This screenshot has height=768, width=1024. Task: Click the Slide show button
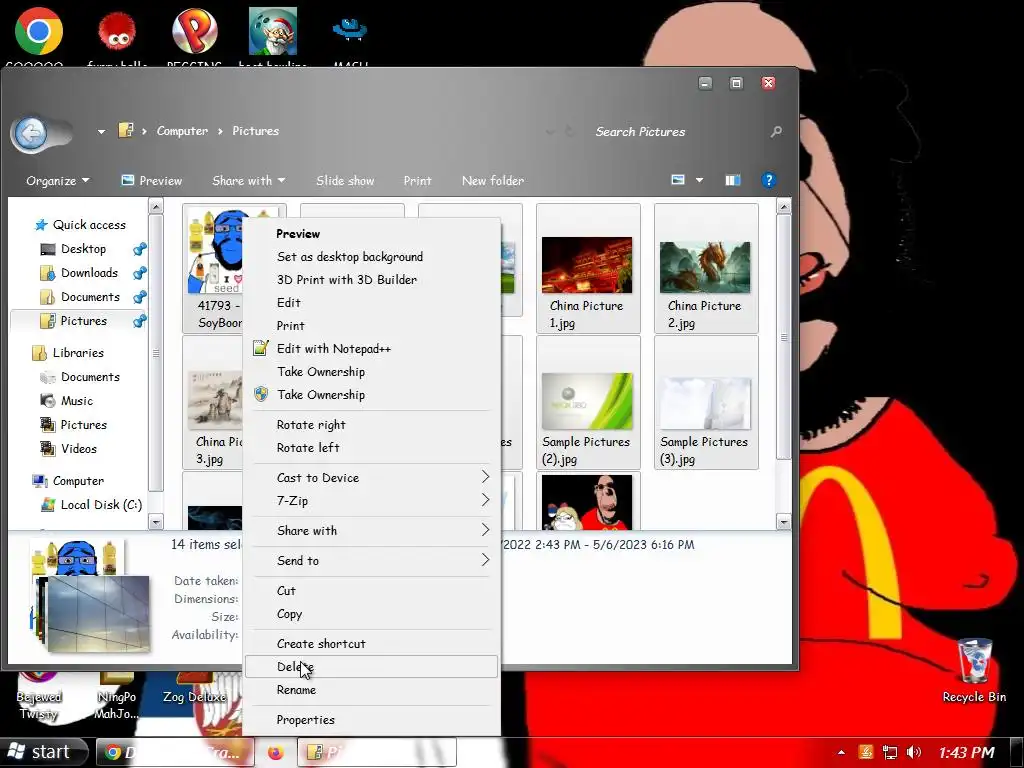[345, 181]
